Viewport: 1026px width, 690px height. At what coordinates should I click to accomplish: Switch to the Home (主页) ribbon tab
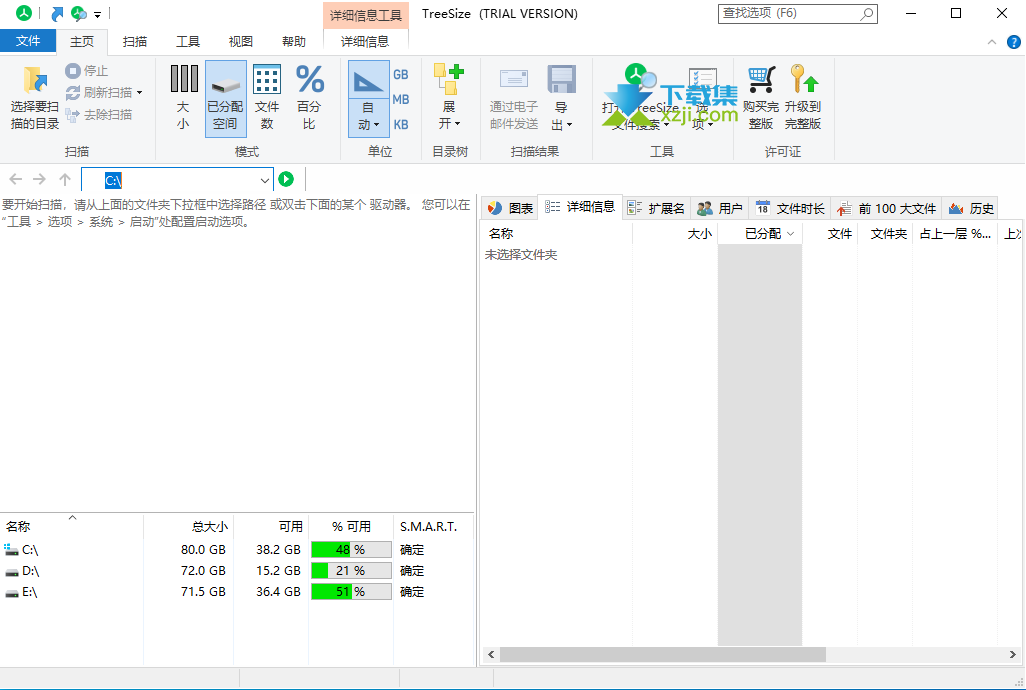tap(82, 41)
